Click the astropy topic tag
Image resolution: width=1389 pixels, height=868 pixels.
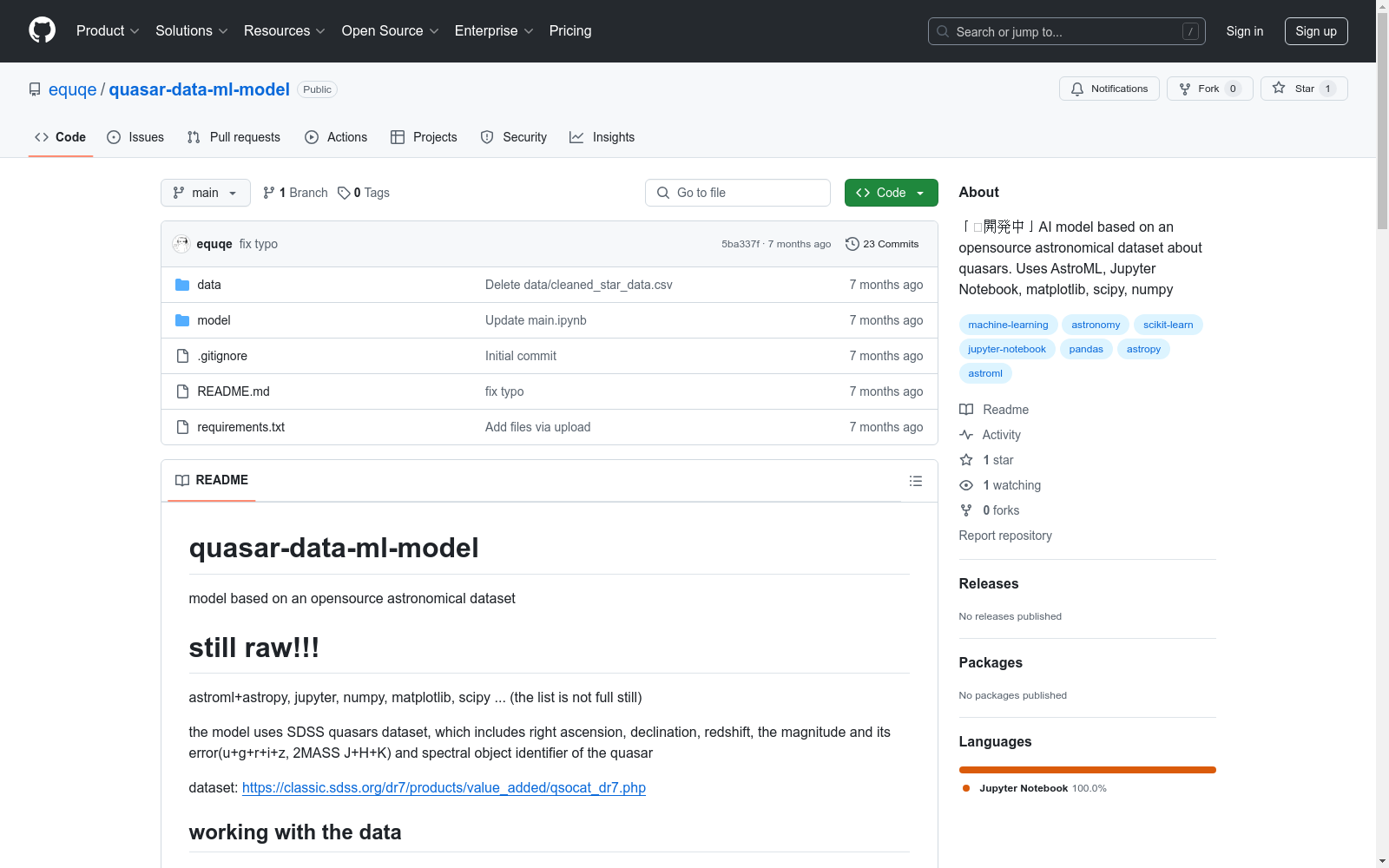(x=1143, y=349)
